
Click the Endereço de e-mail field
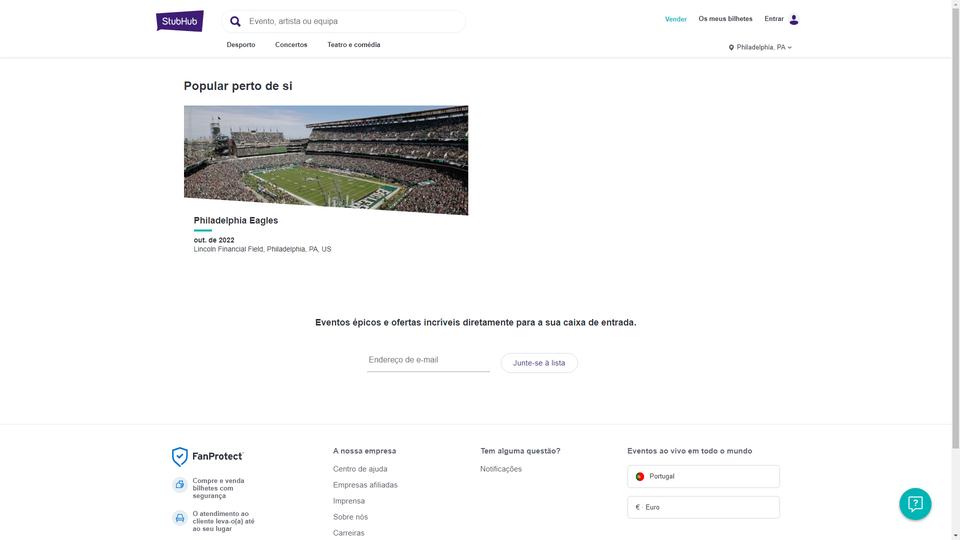428,361
